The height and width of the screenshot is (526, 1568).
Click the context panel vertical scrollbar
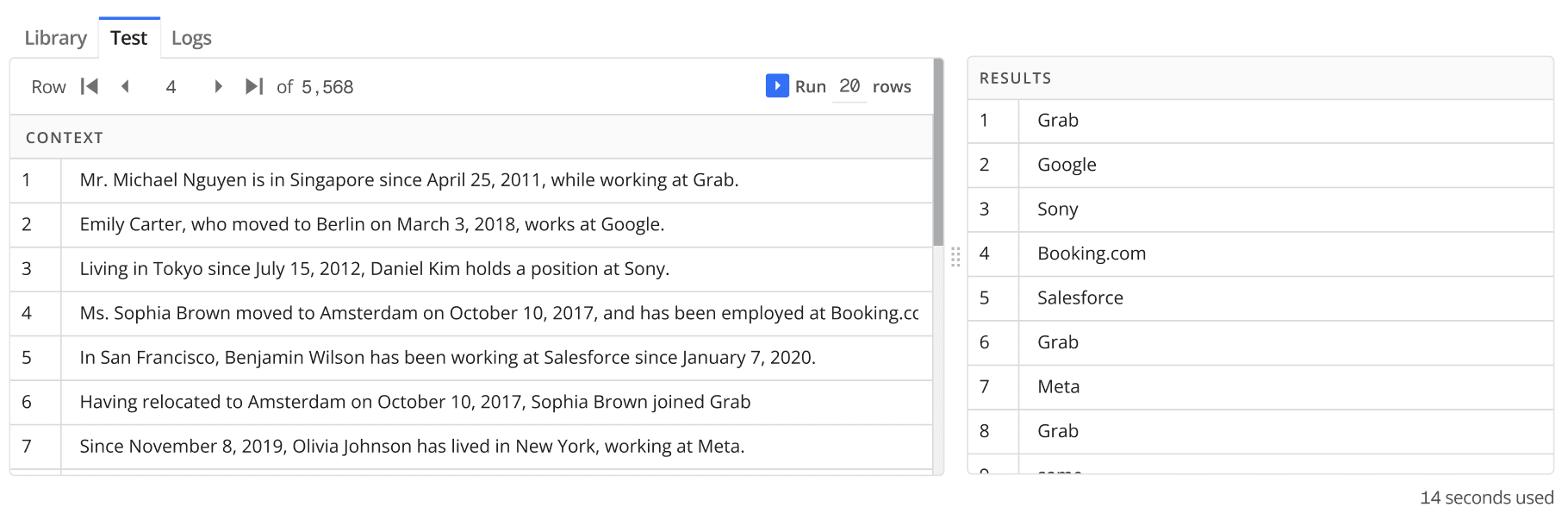click(x=939, y=153)
